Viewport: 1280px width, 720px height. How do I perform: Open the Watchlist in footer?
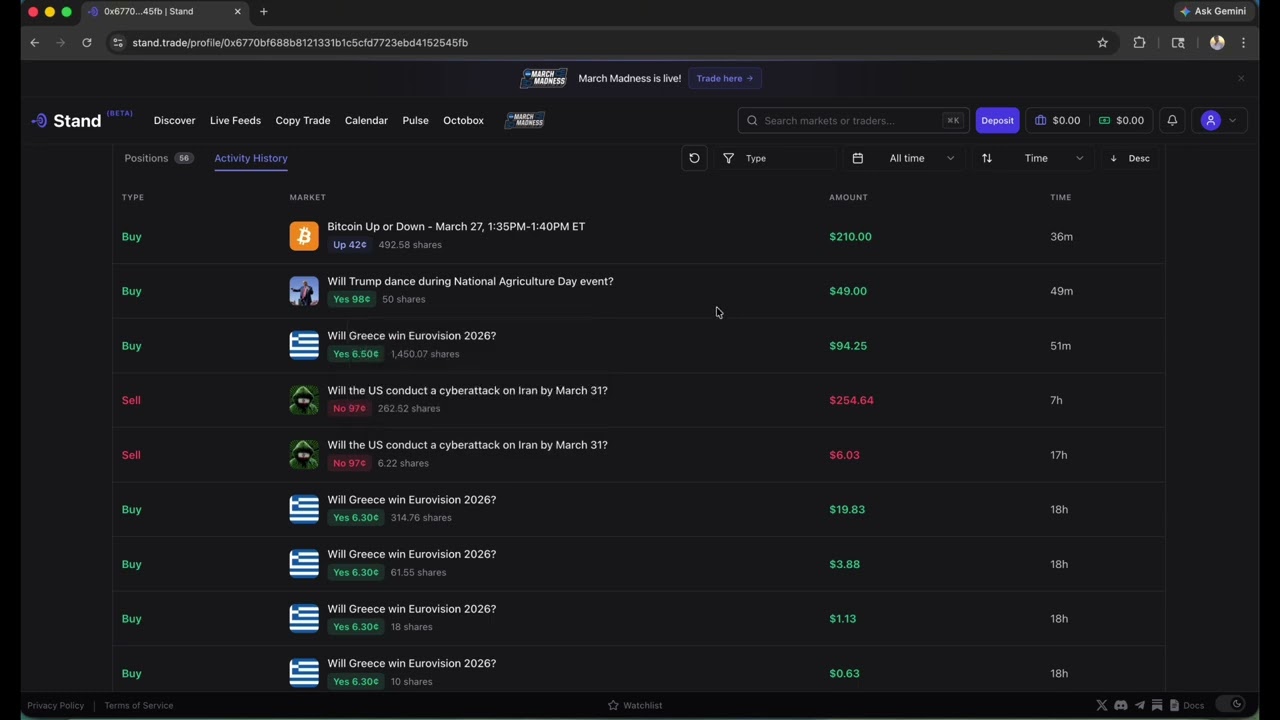[635, 705]
